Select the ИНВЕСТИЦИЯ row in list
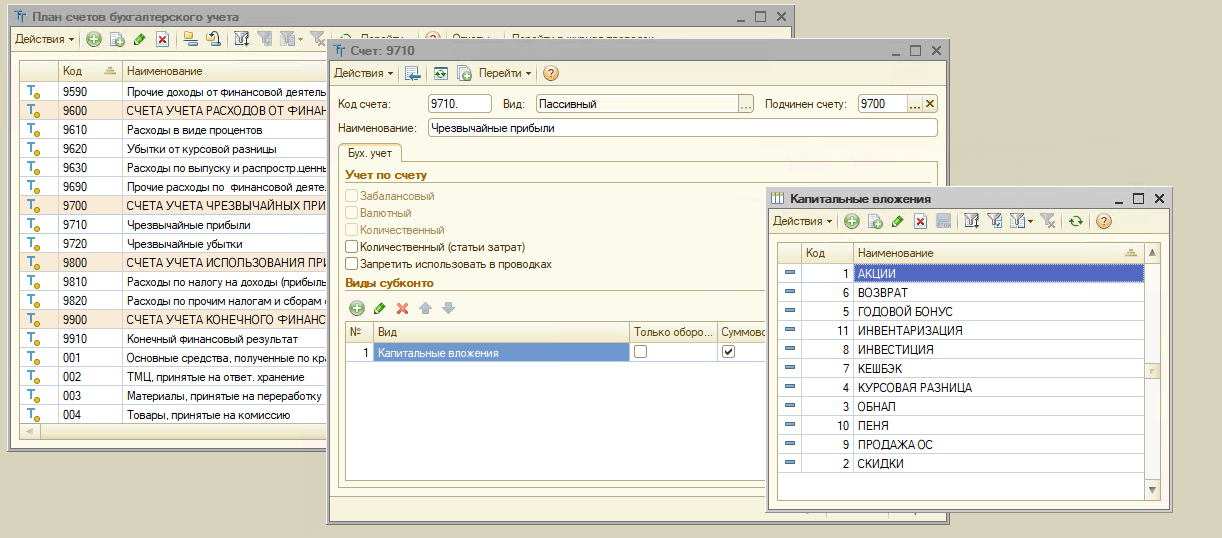The width and height of the screenshot is (1222, 538). click(x=895, y=350)
